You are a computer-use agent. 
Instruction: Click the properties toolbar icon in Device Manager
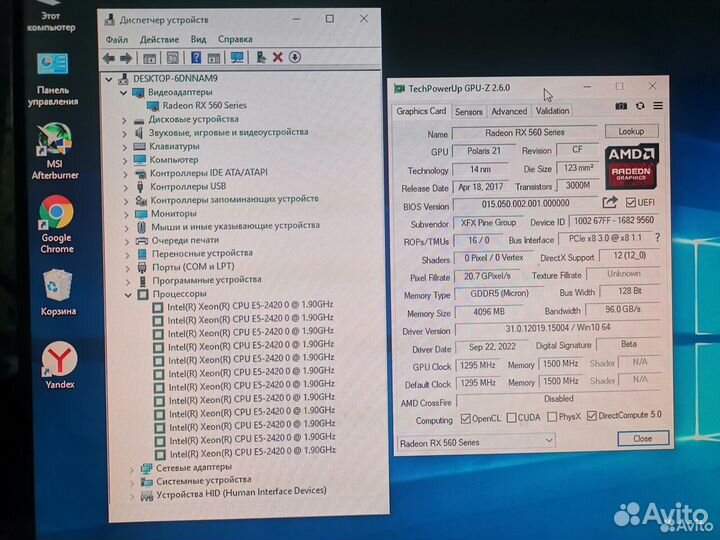[173, 58]
